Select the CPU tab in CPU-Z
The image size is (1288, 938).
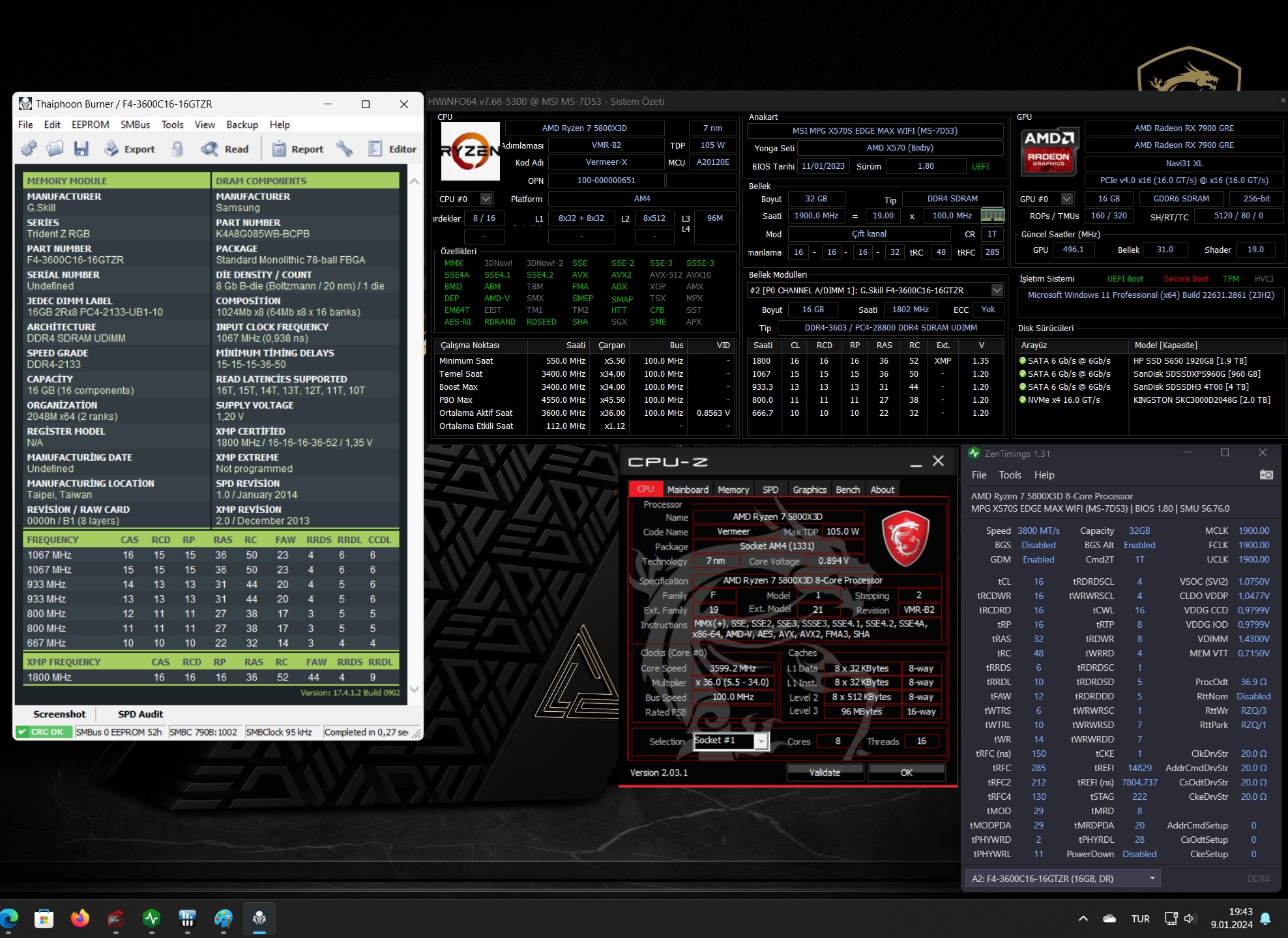[645, 490]
